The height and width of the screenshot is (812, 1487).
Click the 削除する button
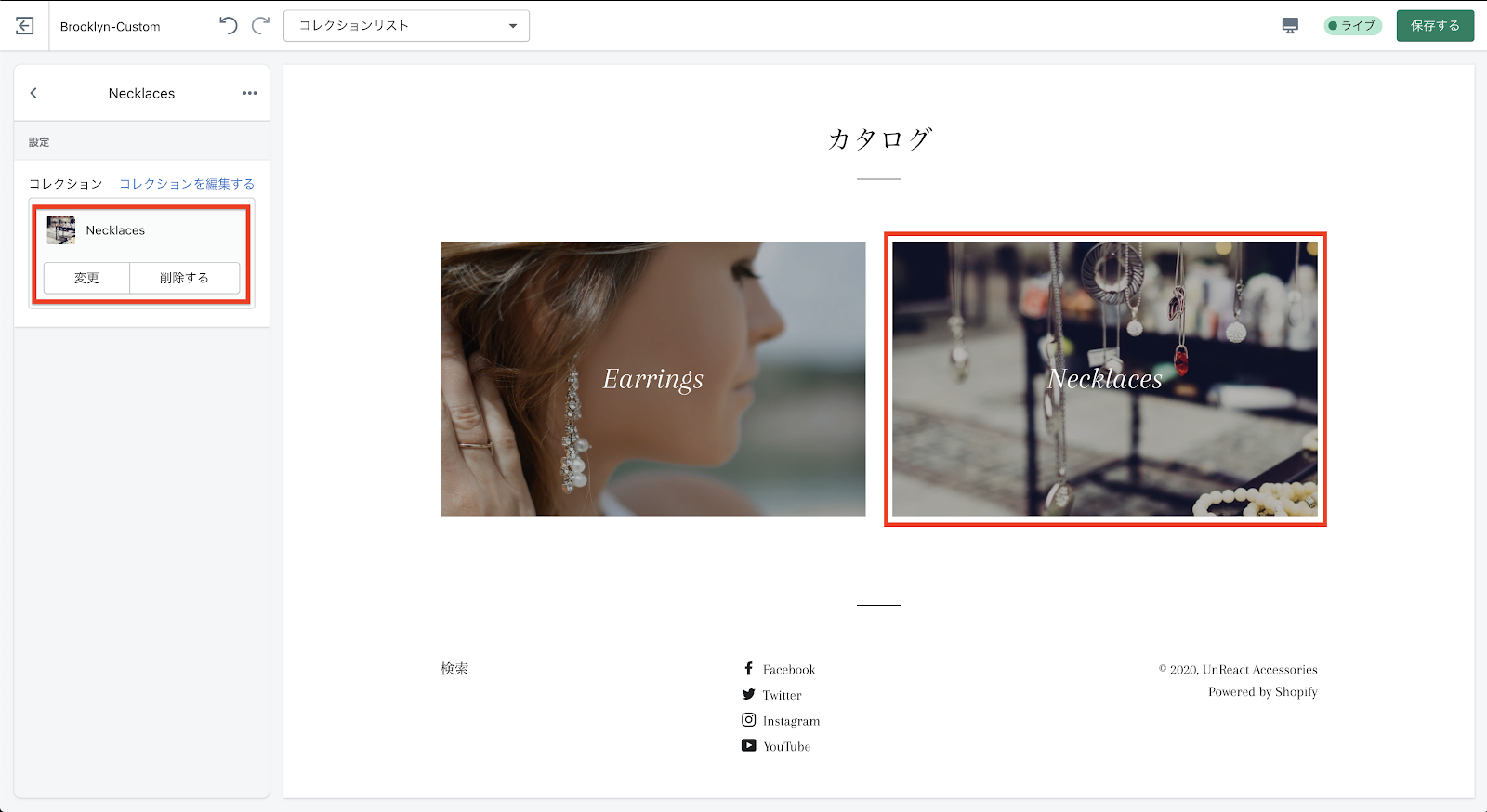click(x=184, y=278)
